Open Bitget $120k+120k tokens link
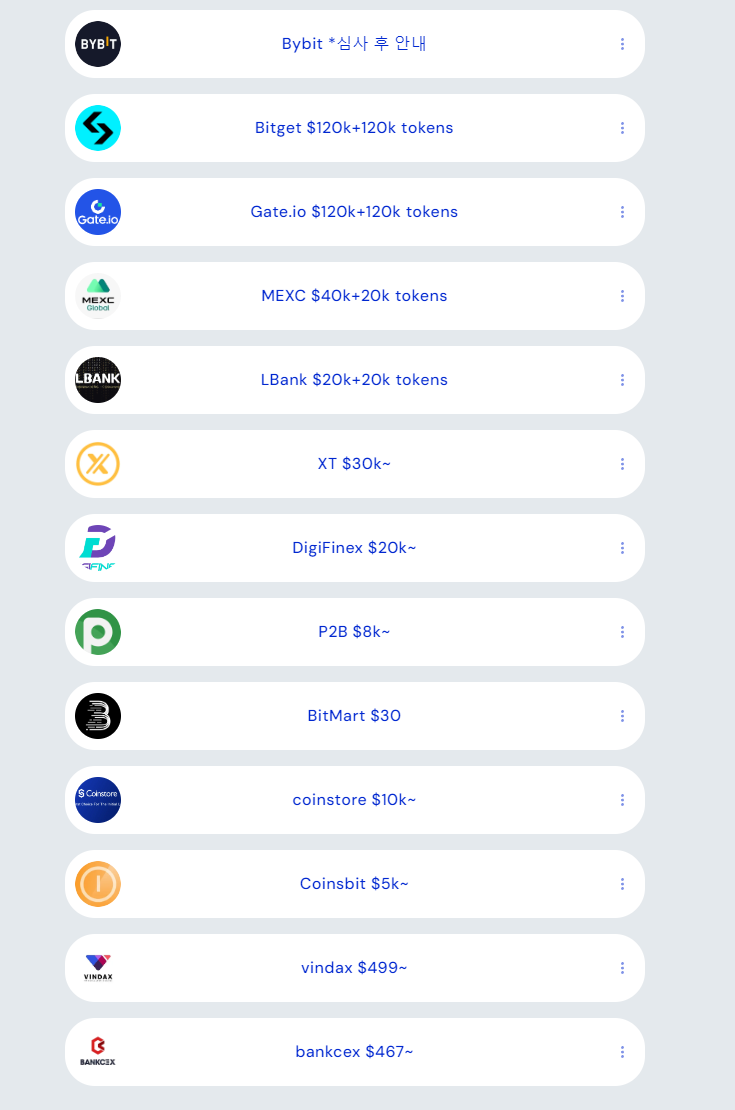This screenshot has height=1110, width=735. coord(354,128)
